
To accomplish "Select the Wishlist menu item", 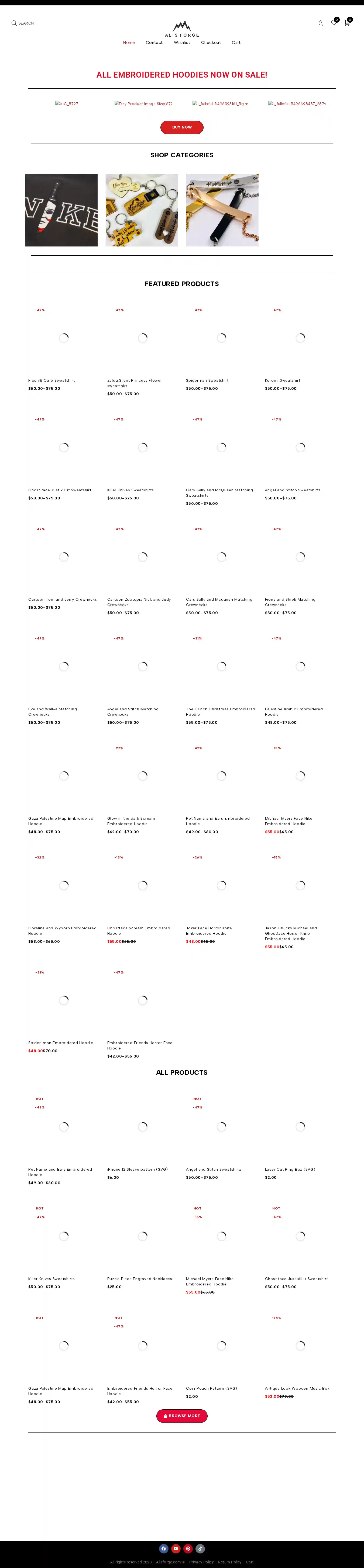I will tap(182, 43).
